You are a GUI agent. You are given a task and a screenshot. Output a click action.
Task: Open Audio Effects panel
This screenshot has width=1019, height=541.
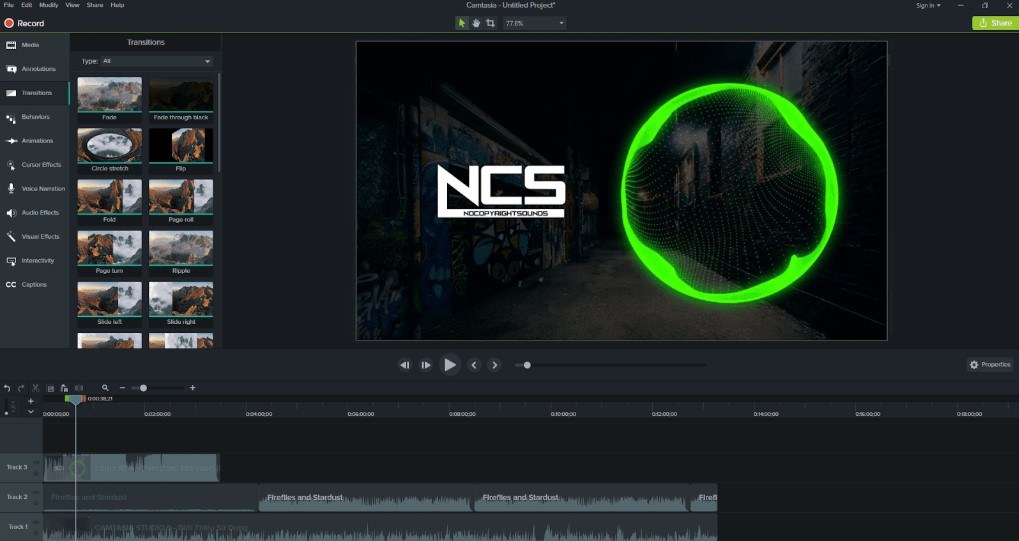34,213
